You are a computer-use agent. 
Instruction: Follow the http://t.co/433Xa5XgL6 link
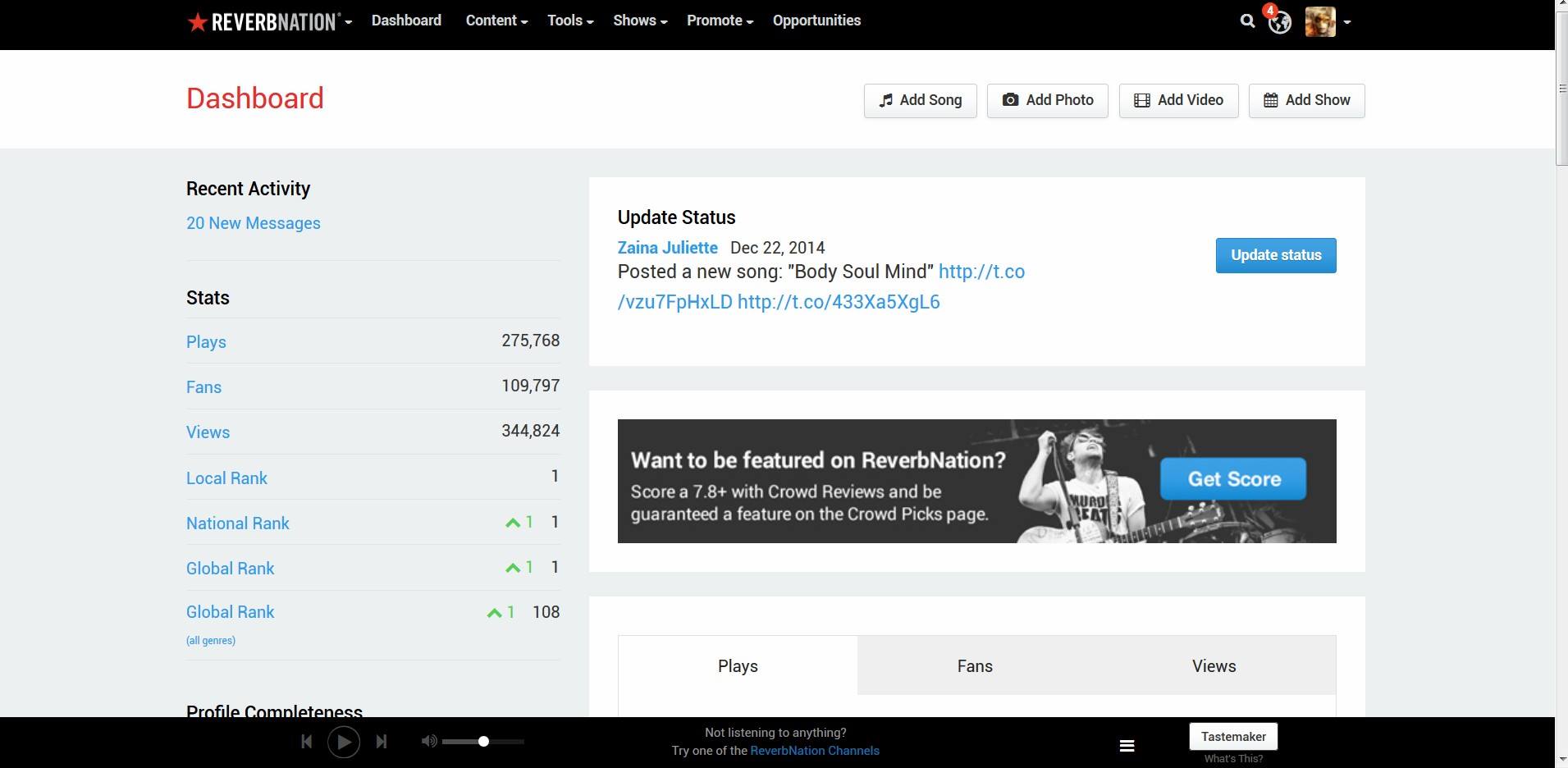[839, 302]
